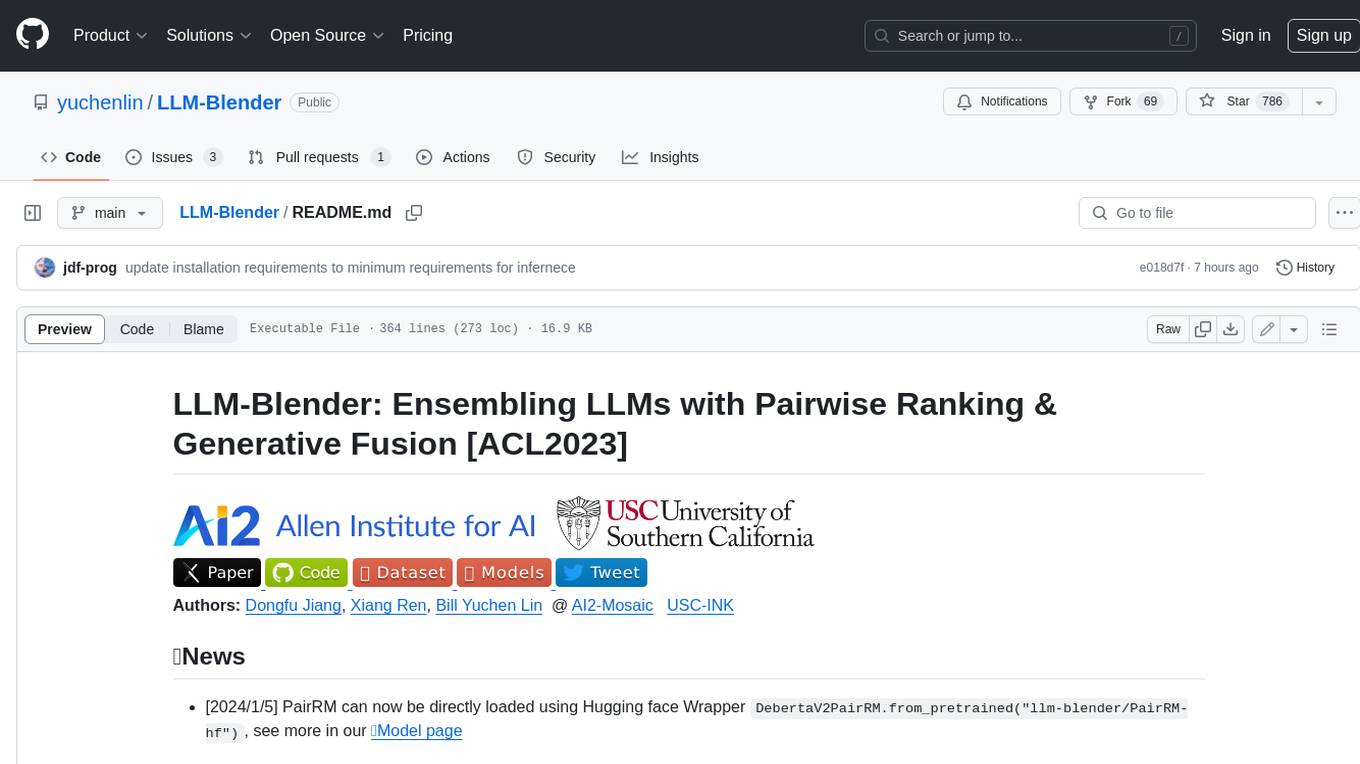This screenshot has height=764, width=1360.
Task: Open author Bill Yuchen Lin's link
Action: (489, 605)
